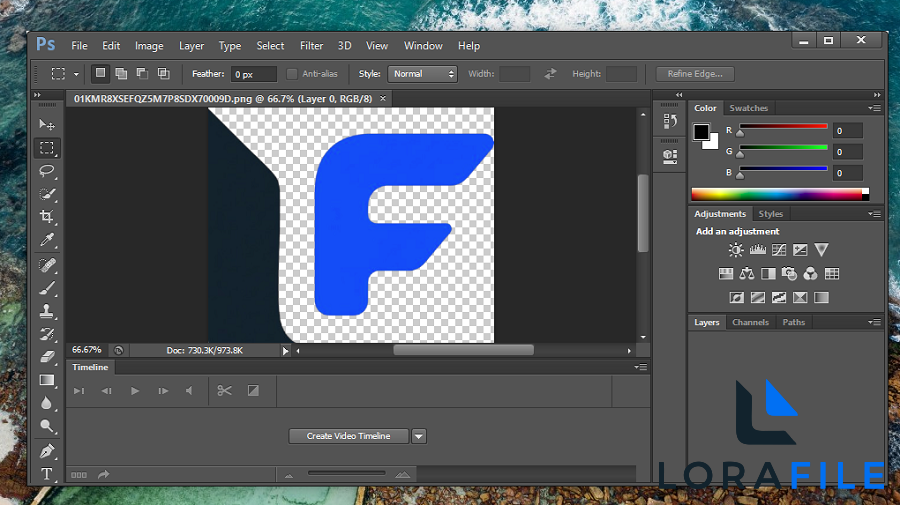Viewport: 900px width, 505px height.
Task: Add a Black & White adjustment
Action: (768, 274)
